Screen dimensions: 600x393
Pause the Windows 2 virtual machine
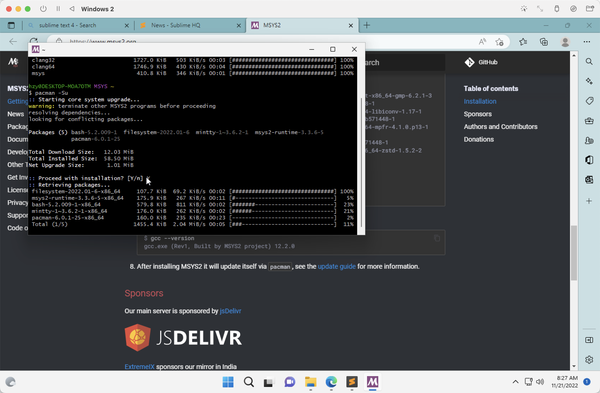[58, 9]
